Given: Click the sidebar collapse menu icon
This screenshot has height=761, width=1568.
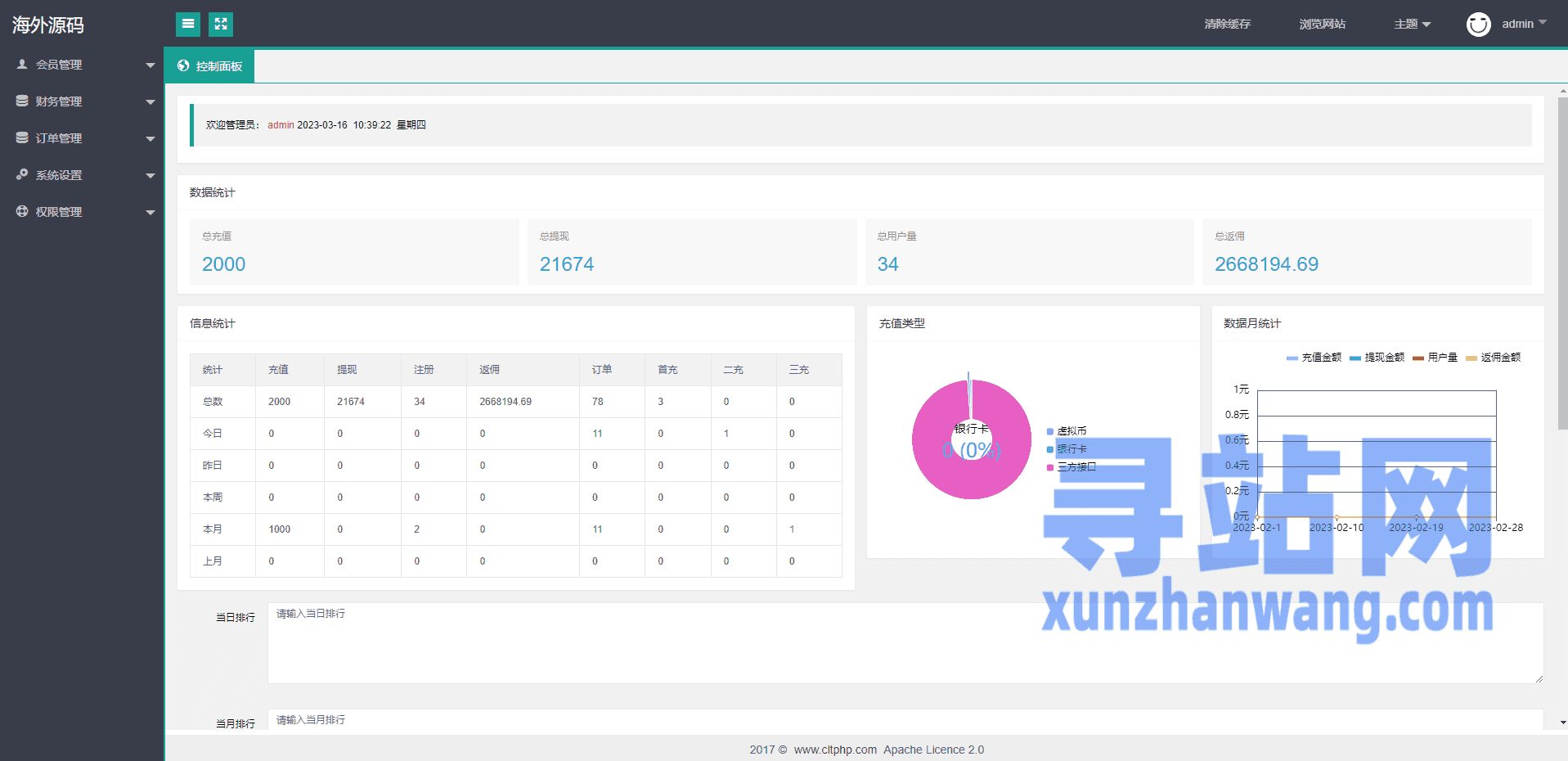Looking at the screenshot, I should [188, 25].
